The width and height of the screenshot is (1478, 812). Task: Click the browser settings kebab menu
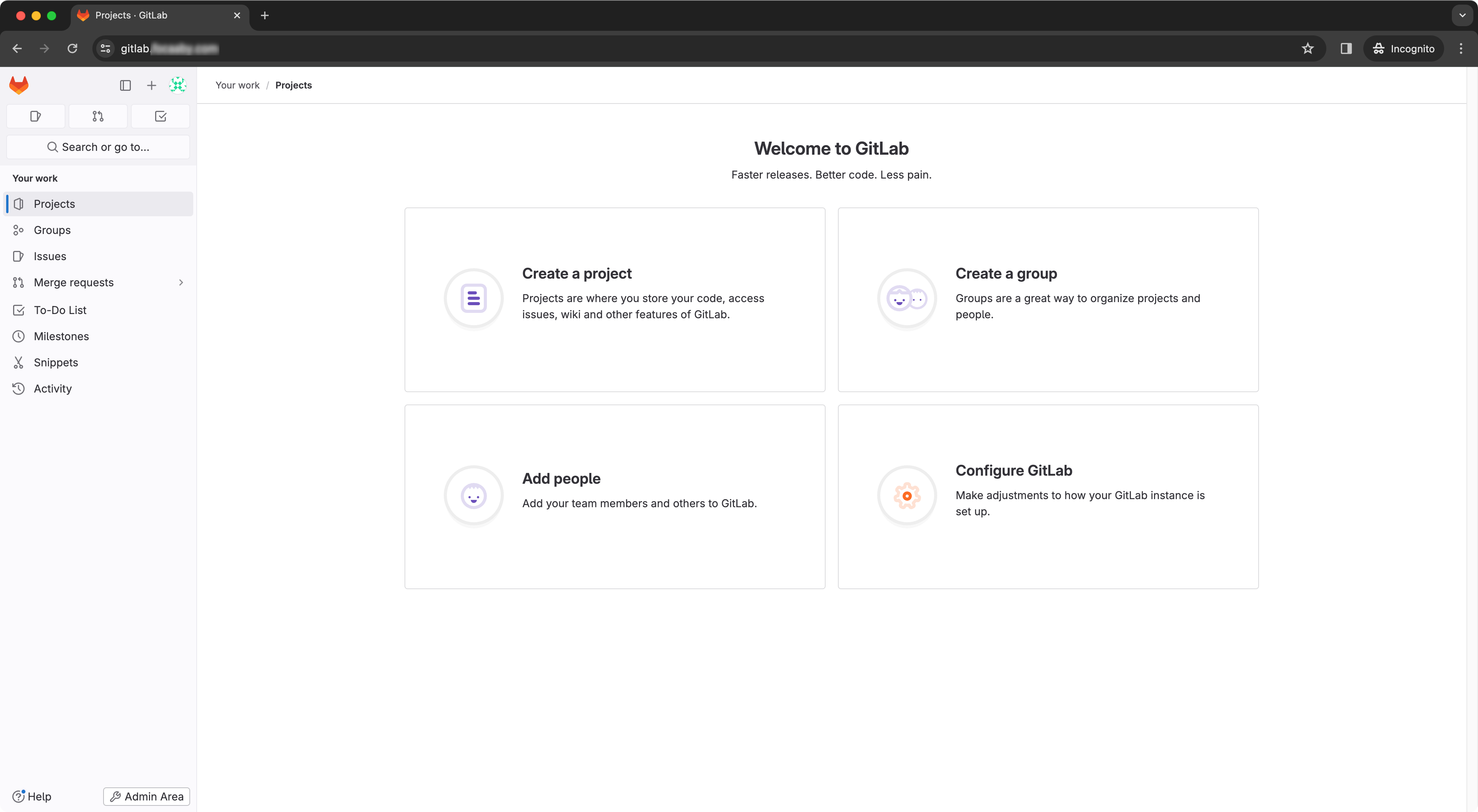coord(1461,48)
